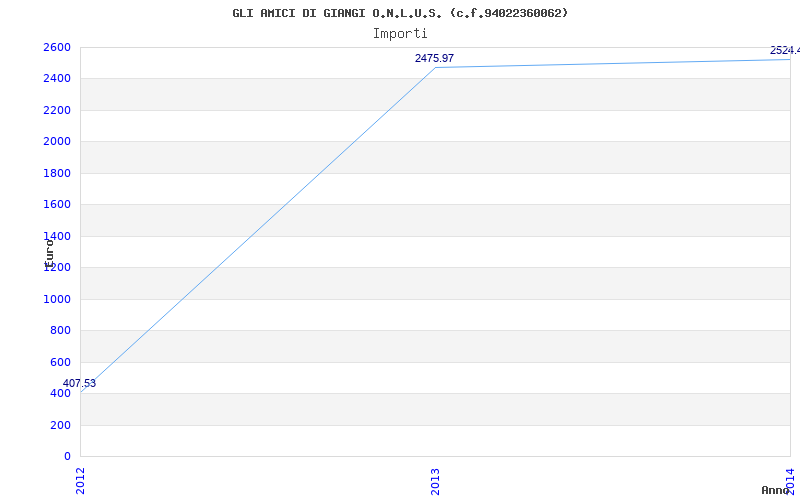This screenshot has height=500, width=800.
Task: Click the 0 y-axis value
Action: click(67, 456)
